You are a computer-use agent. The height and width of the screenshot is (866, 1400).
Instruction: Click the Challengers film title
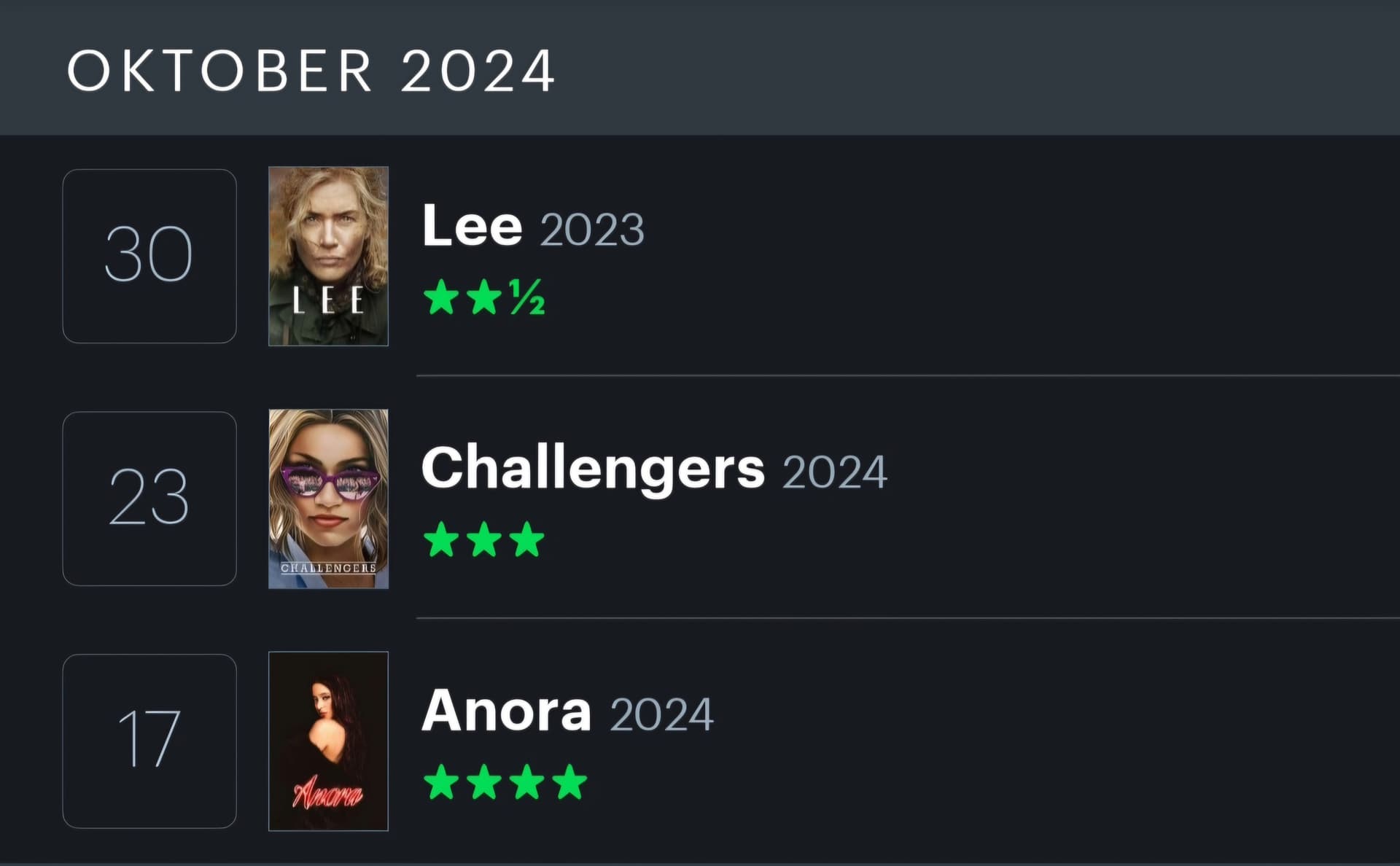point(594,469)
